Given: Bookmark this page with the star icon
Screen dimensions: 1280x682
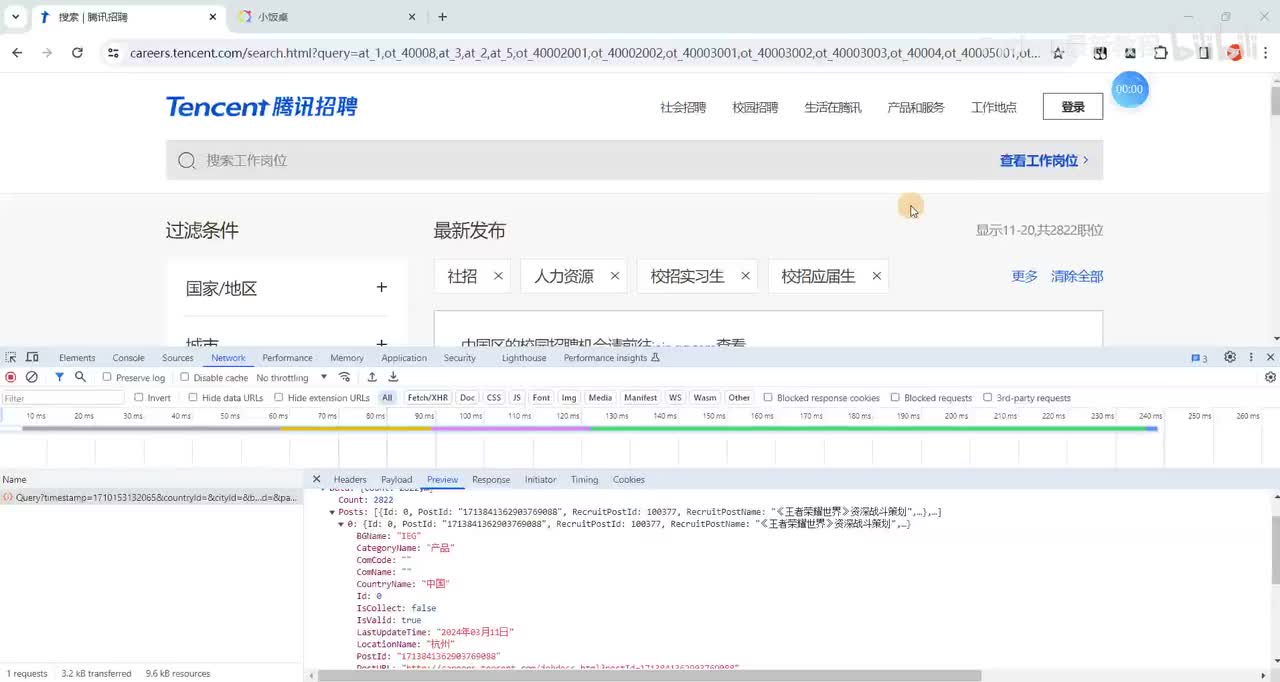Looking at the screenshot, I should (1058, 53).
